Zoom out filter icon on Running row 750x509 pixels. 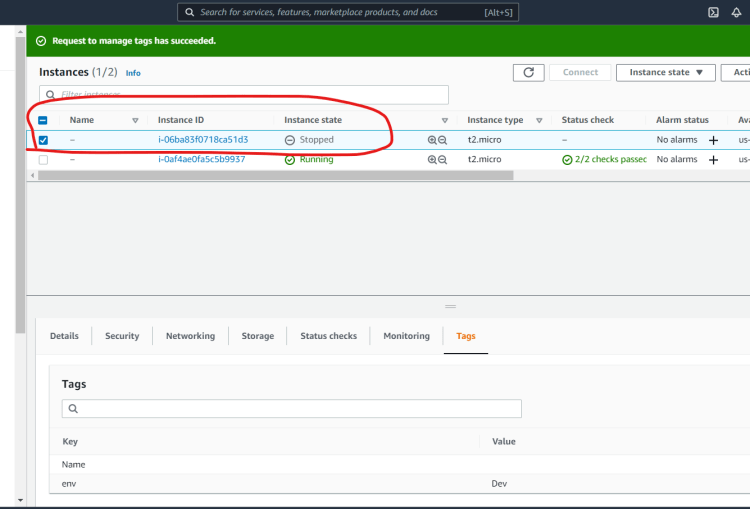click(x=442, y=160)
